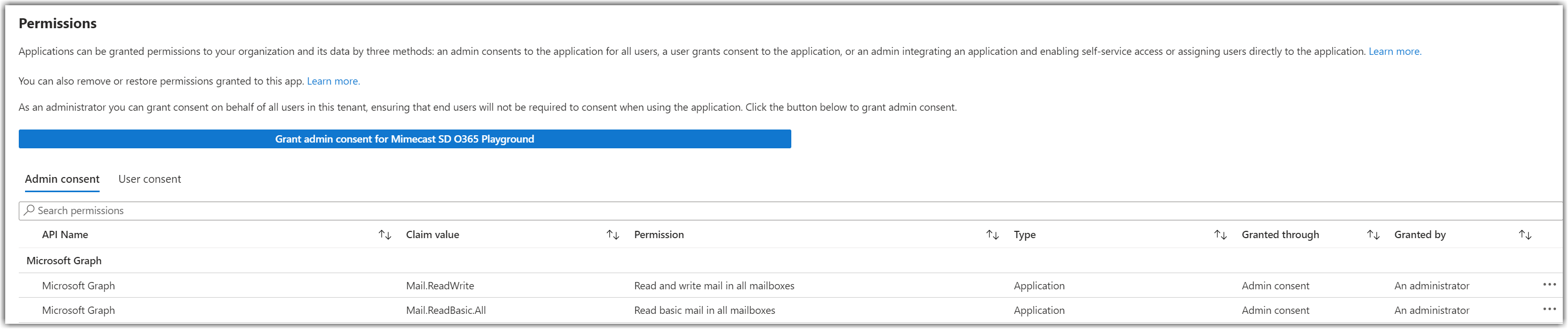Sort the table by Claim value
The height and width of the screenshot is (329, 1568).
[613, 234]
